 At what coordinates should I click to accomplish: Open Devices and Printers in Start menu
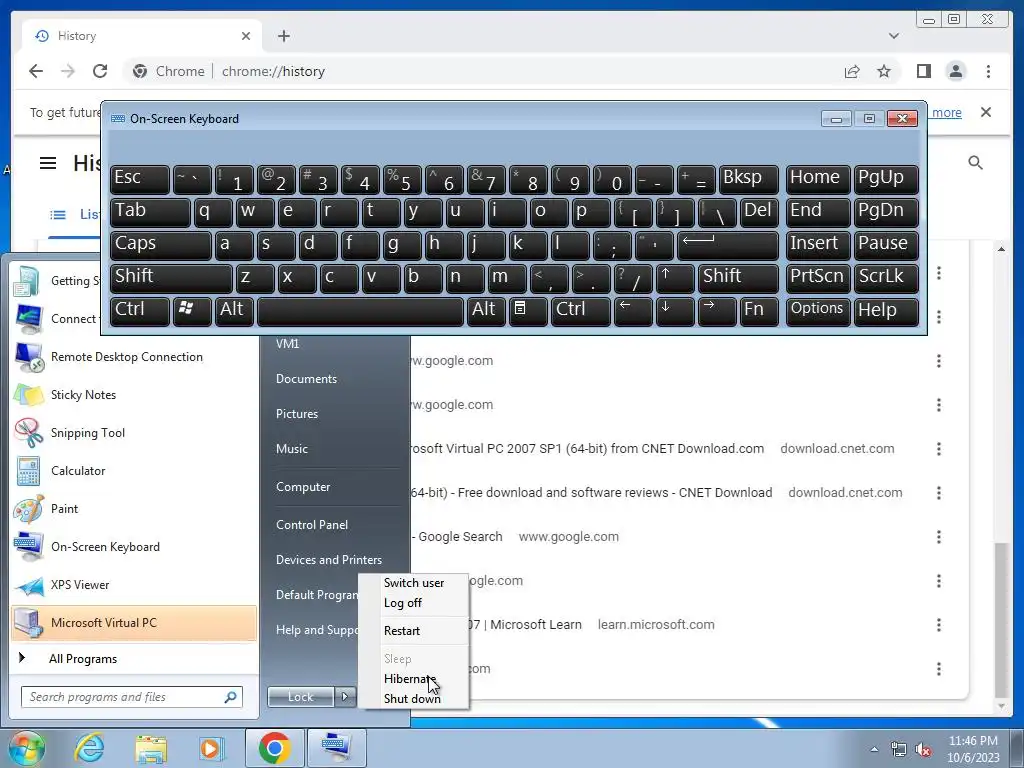pos(328,560)
